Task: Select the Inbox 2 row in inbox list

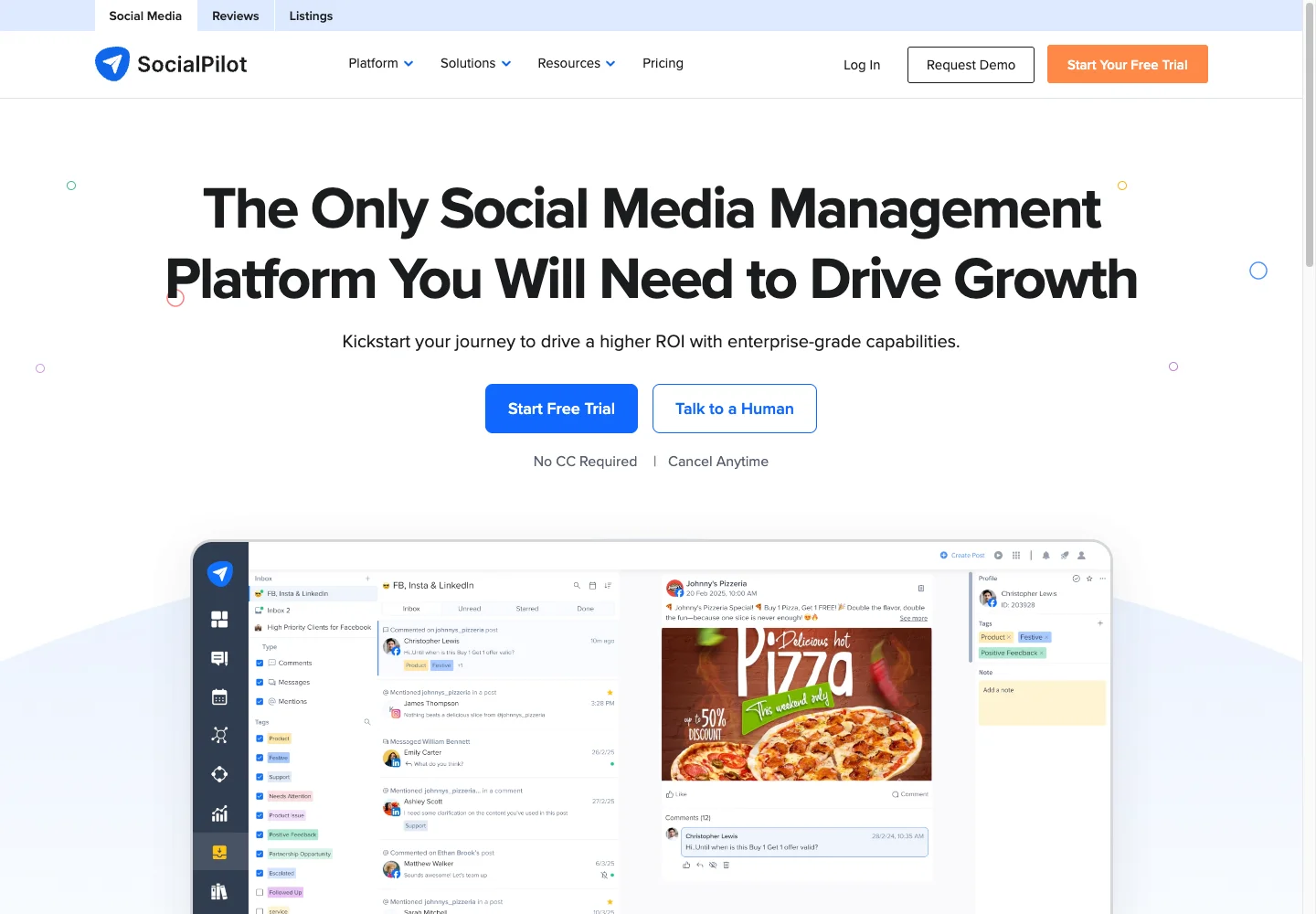Action: coord(313,610)
